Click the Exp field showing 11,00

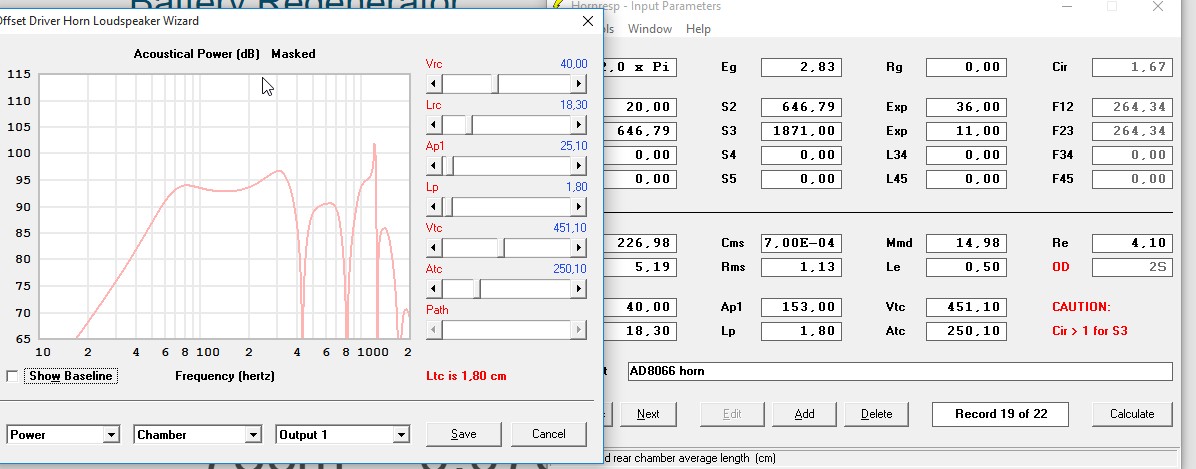[x=966, y=131]
